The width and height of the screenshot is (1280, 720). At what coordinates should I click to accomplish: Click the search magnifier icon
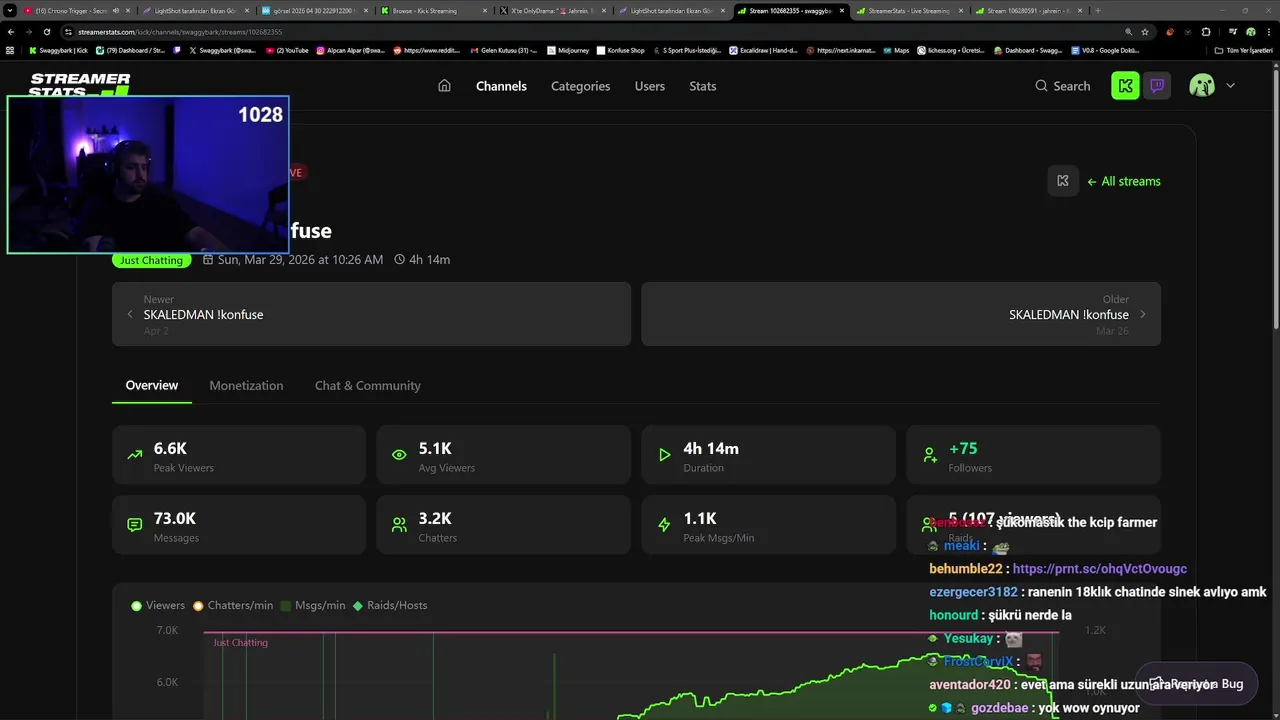(x=1041, y=86)
